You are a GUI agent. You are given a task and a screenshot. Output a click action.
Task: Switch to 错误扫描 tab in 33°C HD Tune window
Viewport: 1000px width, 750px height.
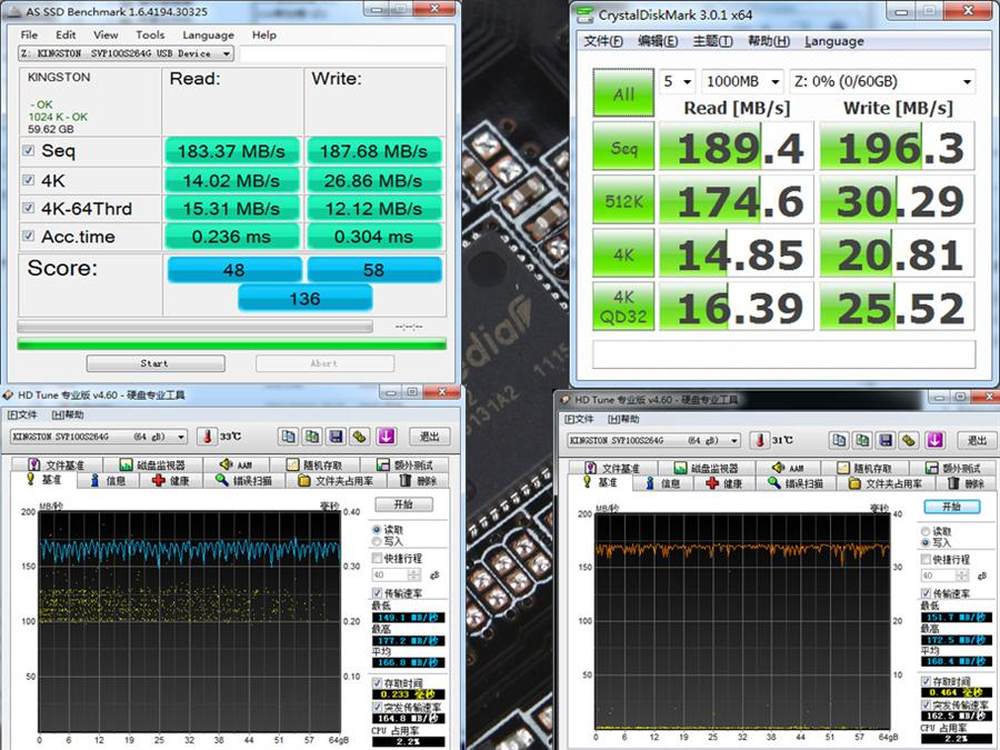coord(244,480)
